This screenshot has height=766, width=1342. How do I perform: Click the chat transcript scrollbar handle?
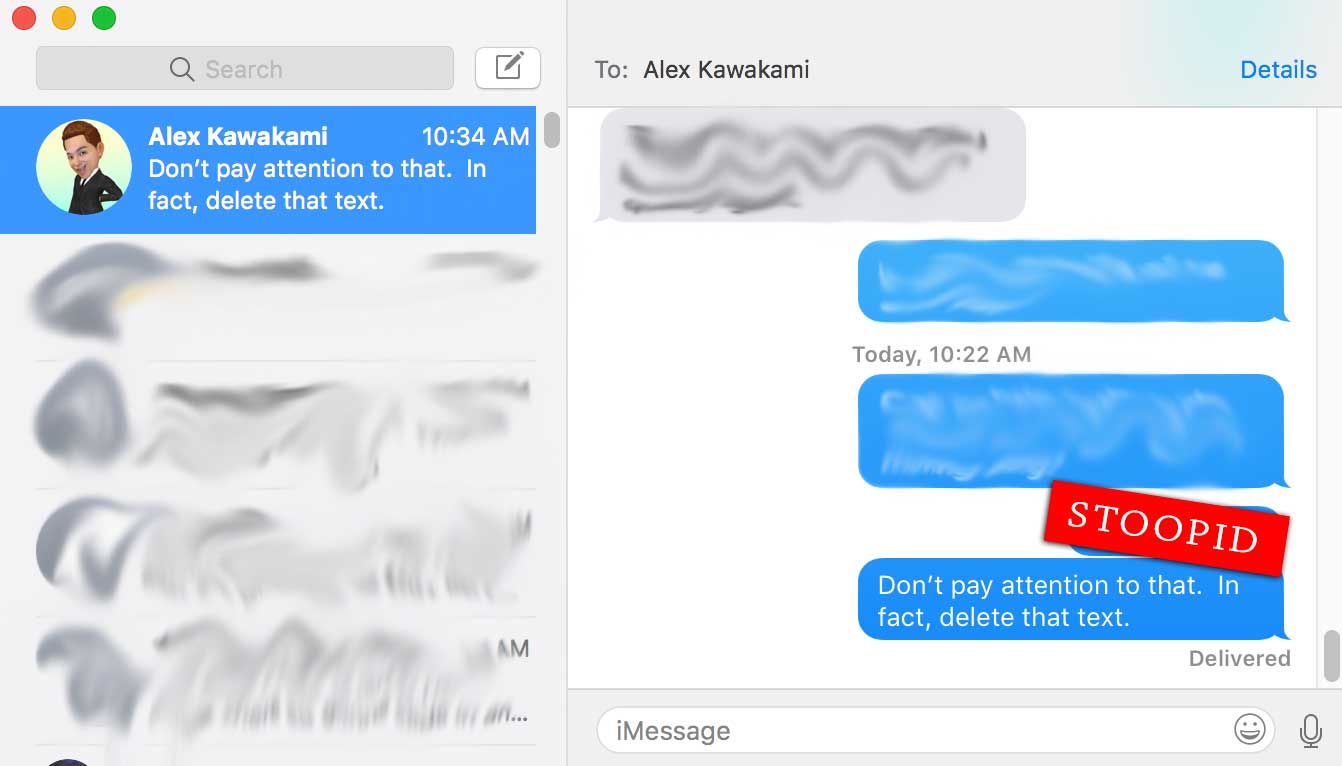1331,655
